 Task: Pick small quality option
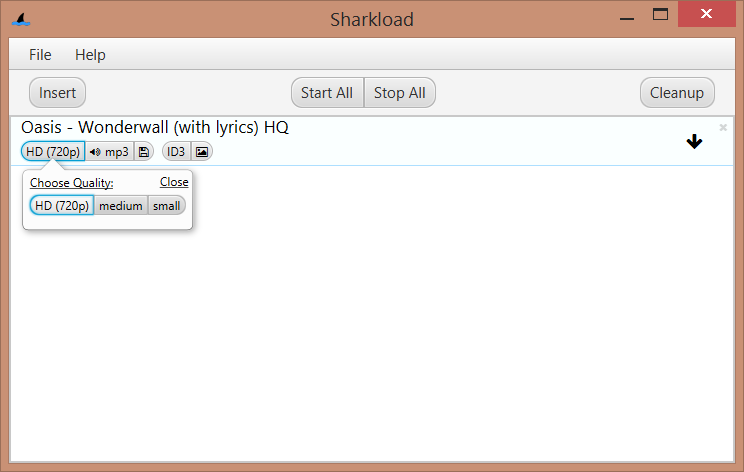coord(166,206)
